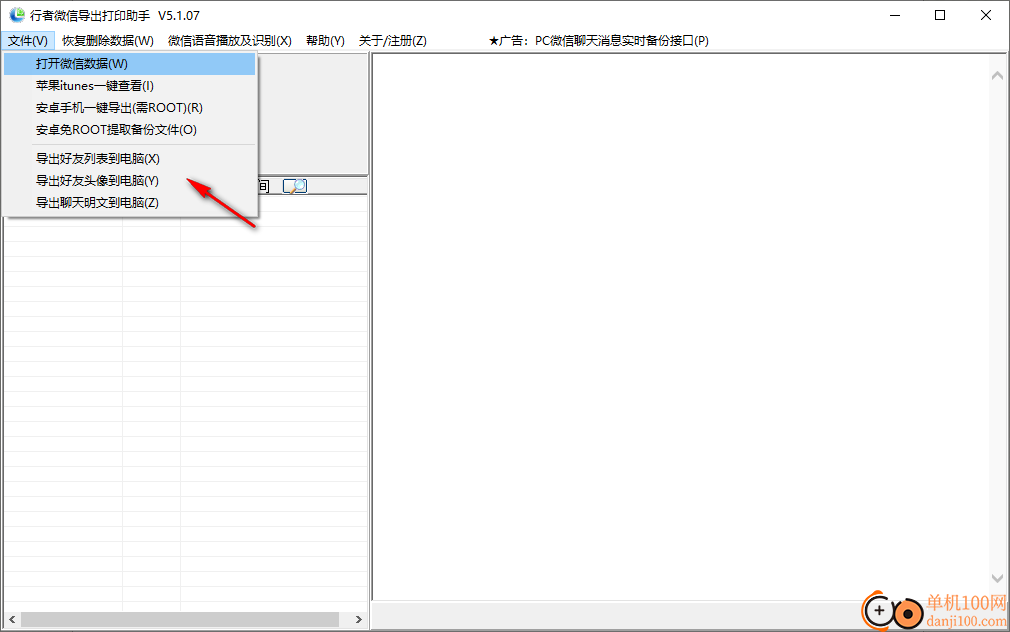The height and width of the screenshot is (632, 1010).
Task: Open the 文件(V) menu
Action: pos(28,41)
